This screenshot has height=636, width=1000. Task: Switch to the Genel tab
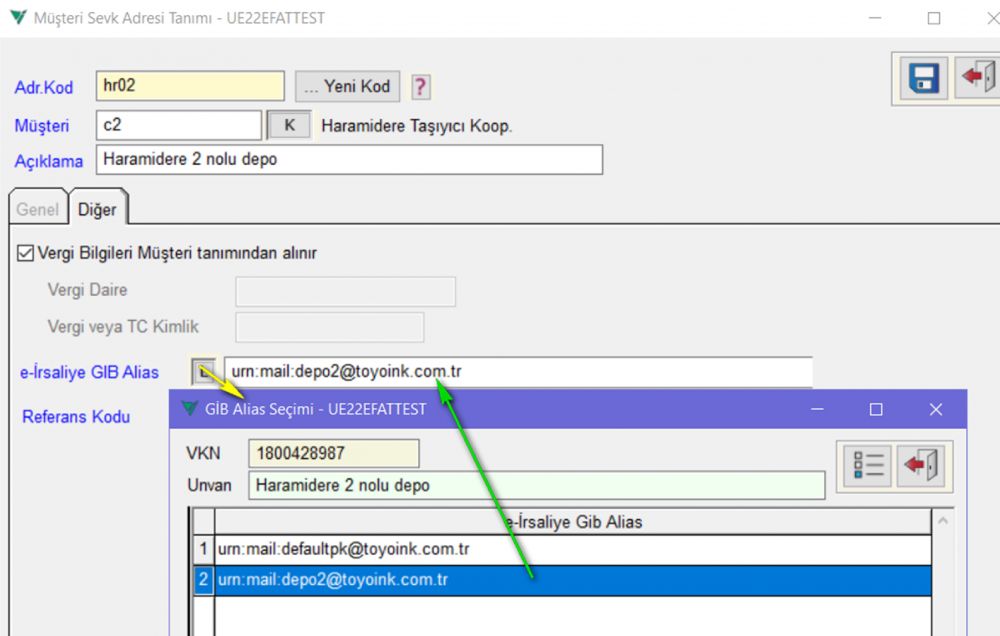tap(37, 210)
